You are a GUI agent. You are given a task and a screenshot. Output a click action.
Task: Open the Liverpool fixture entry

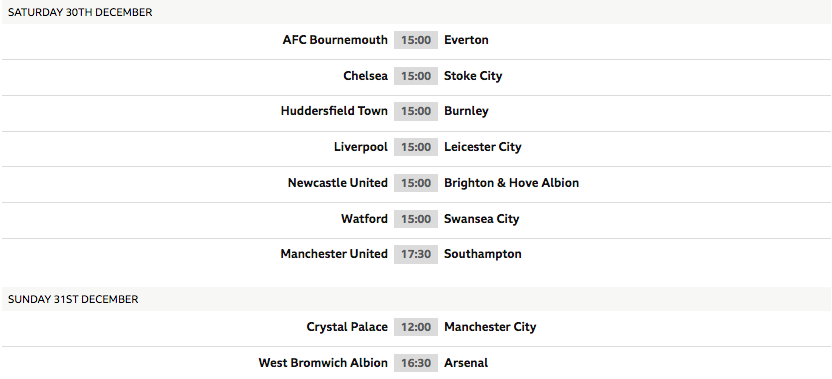(361, 147)
